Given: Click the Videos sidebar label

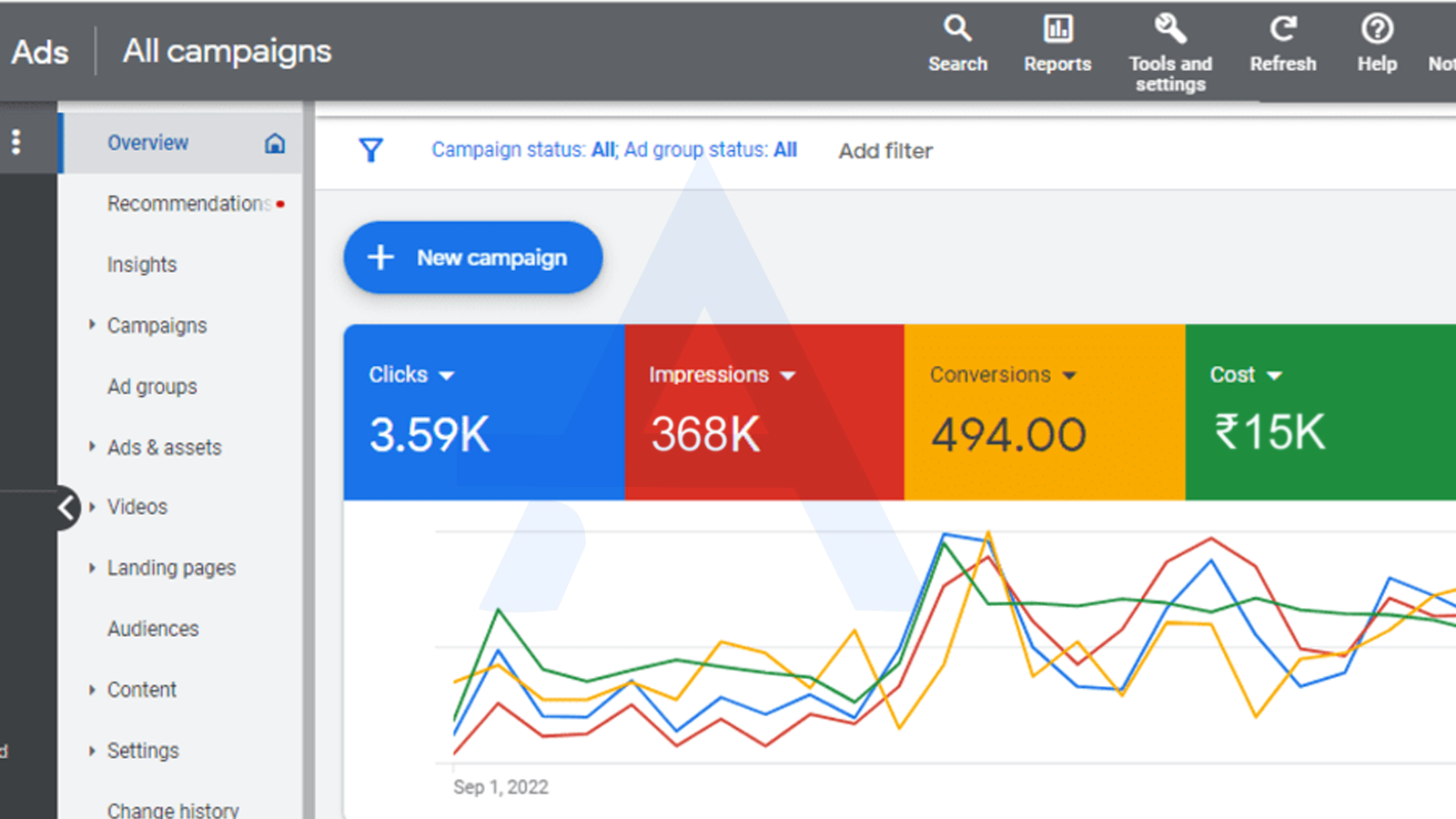Looking at the screenshot, I should pyautogui.click(x=137, y=507).
